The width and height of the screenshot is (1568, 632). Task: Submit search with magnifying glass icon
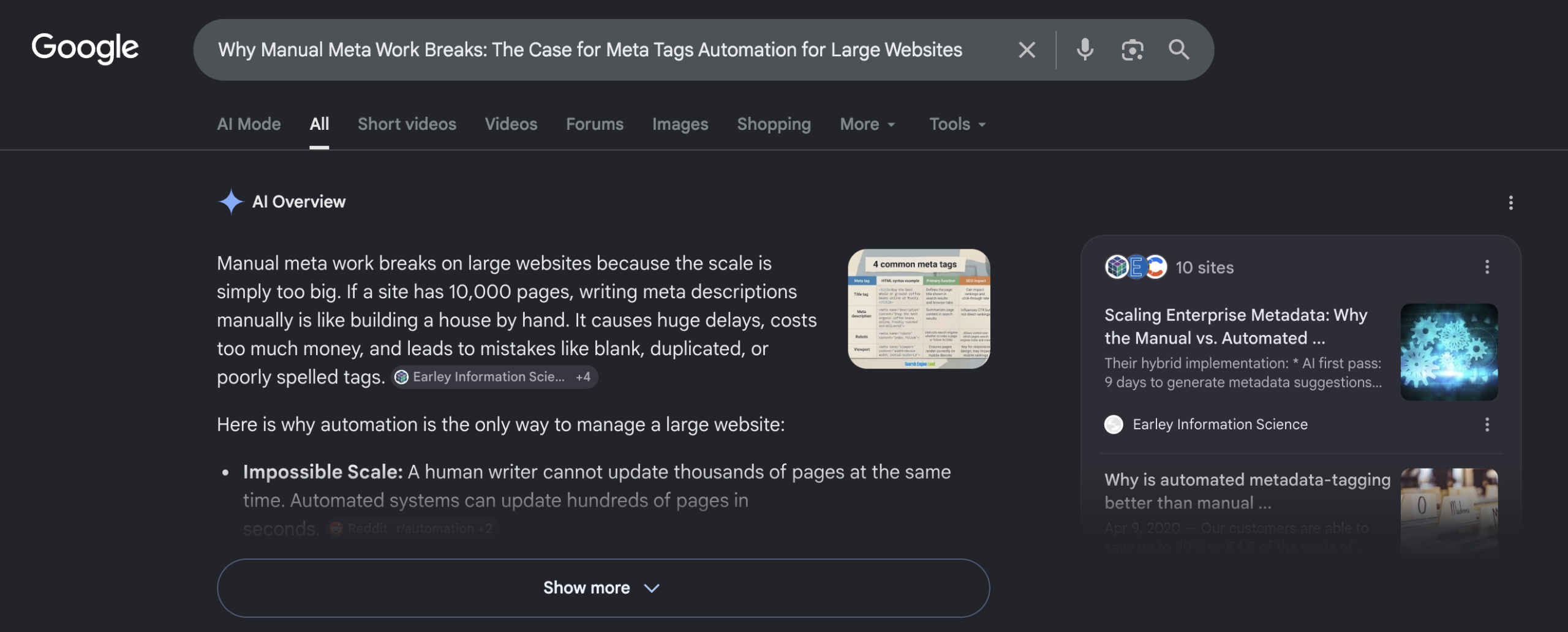point(1178,50)
